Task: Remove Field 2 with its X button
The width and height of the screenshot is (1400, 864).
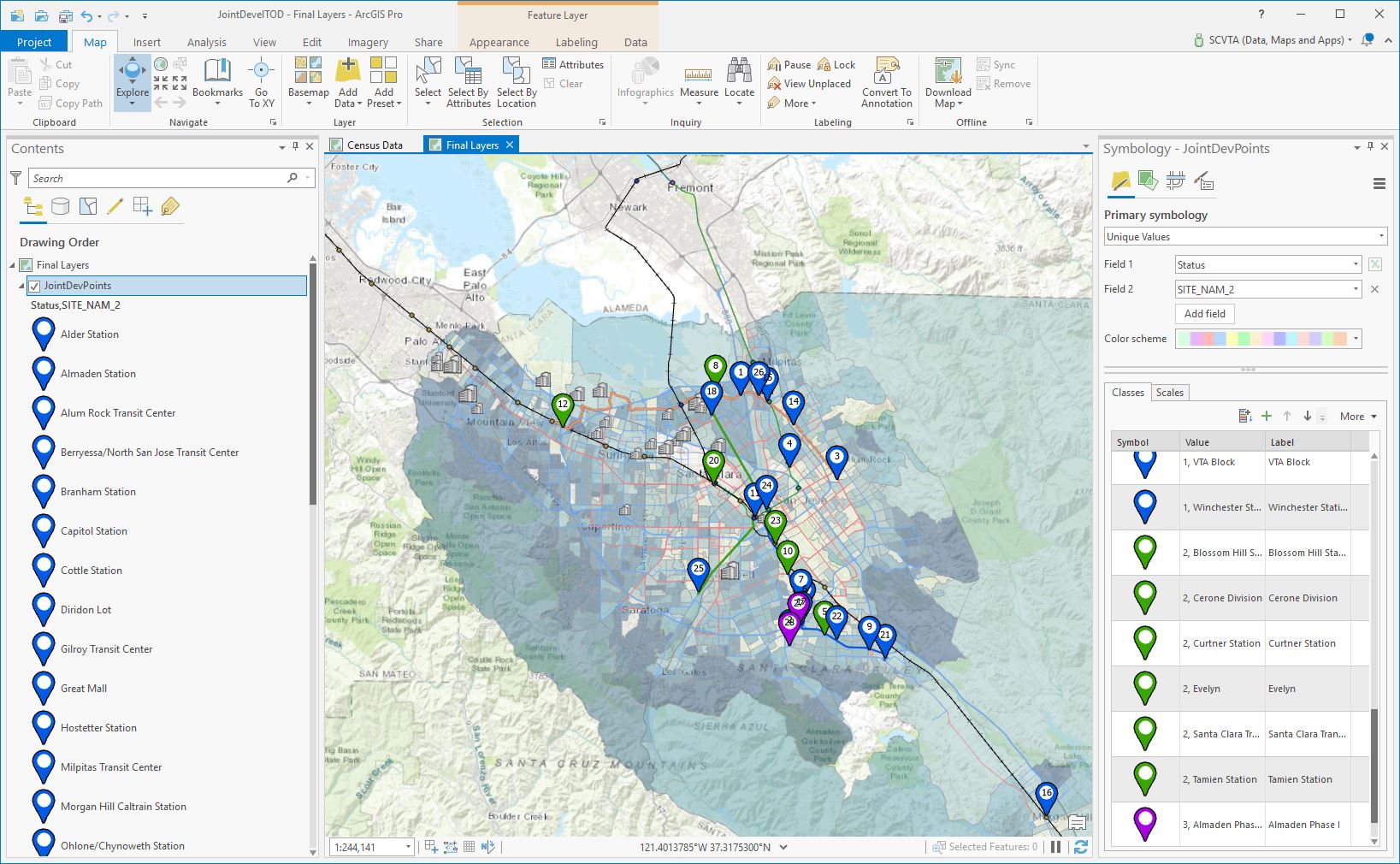Action: pos(1375,290)
